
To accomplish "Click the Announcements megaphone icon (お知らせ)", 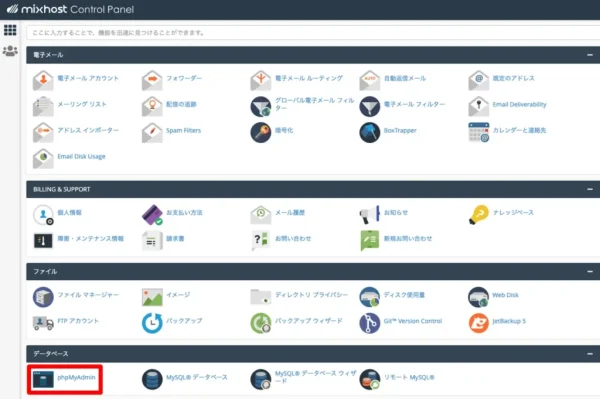I will tap(370, 215).
